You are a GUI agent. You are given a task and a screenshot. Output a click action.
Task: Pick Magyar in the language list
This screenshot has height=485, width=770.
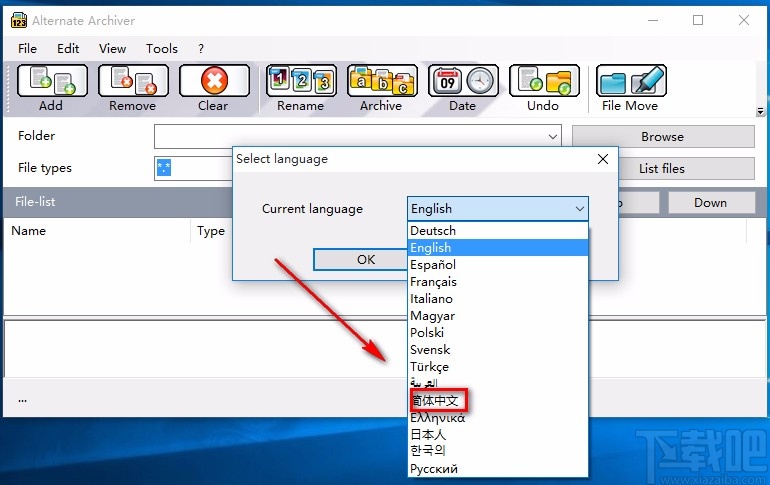(498, 316)
